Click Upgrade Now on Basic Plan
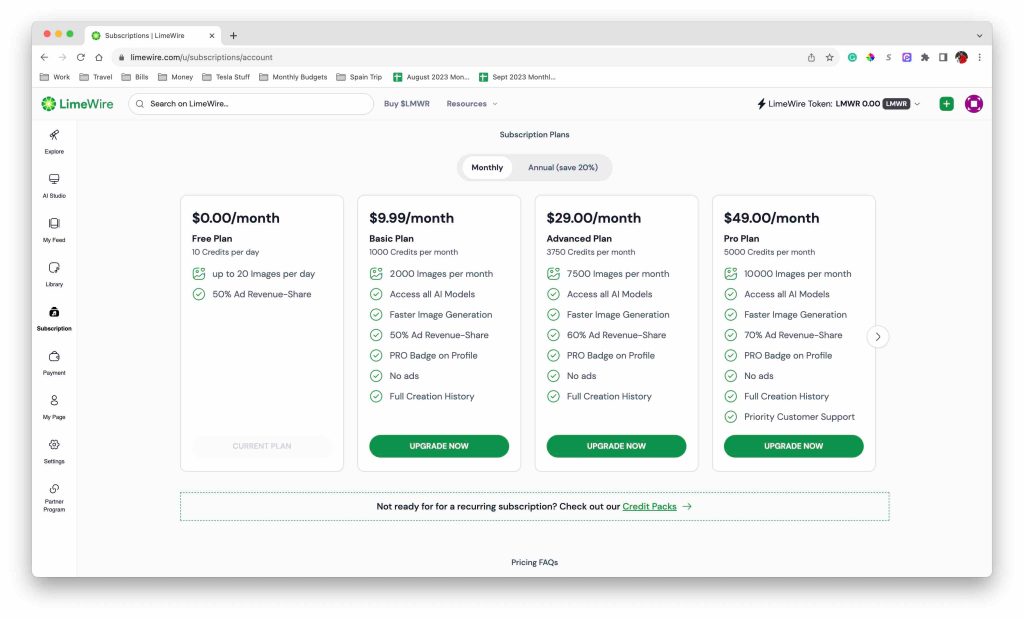Viewport: 1024px width, 619px height. pos(439,446)
